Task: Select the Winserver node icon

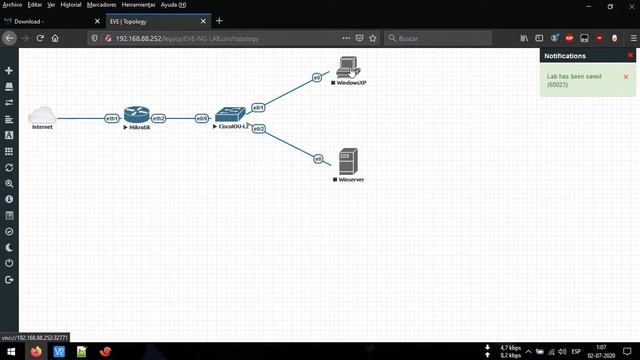Action: 348,161
